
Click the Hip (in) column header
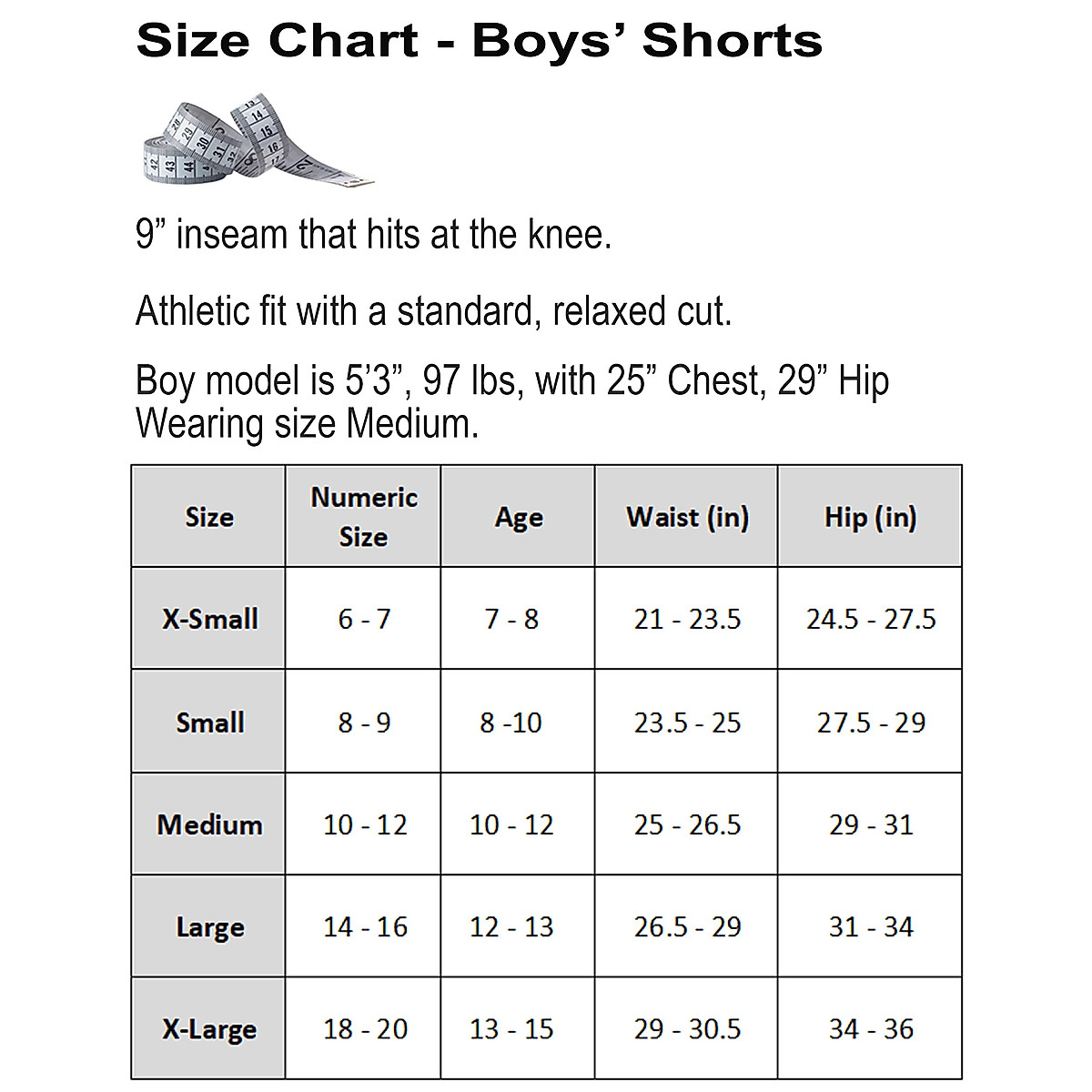870,517
